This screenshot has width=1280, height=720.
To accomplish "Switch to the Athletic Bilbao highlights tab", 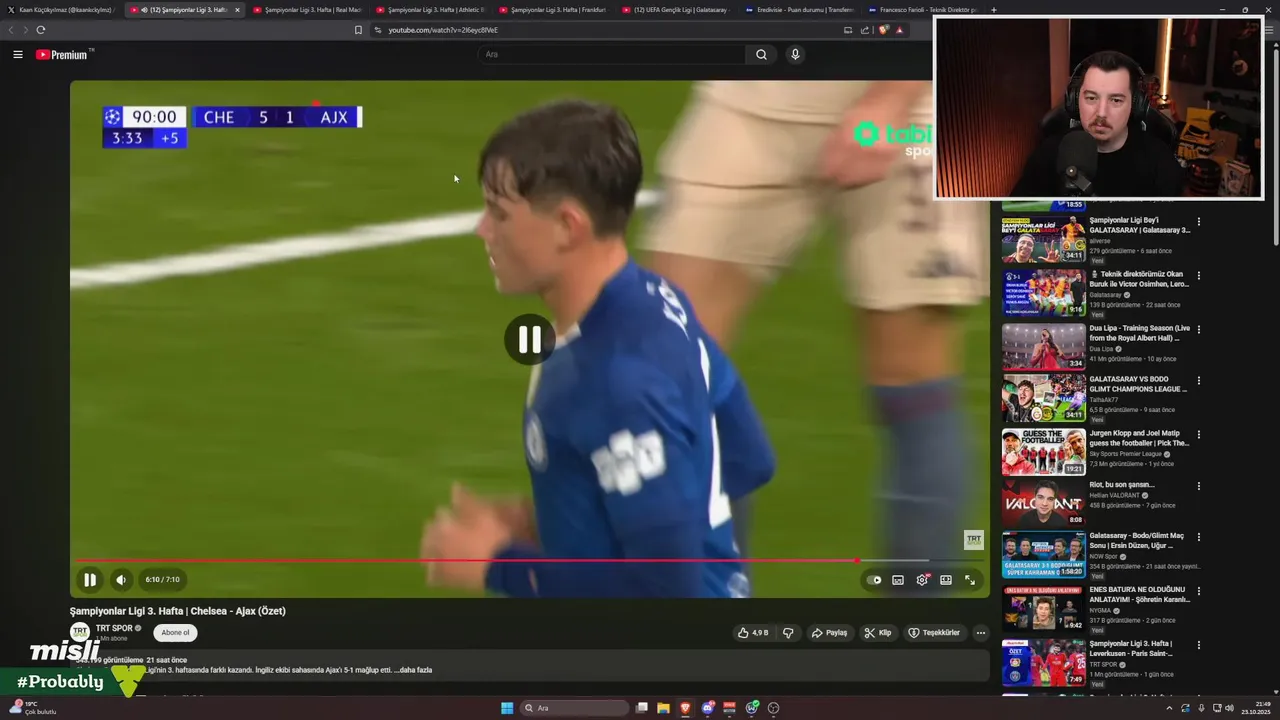I will 430,10.
